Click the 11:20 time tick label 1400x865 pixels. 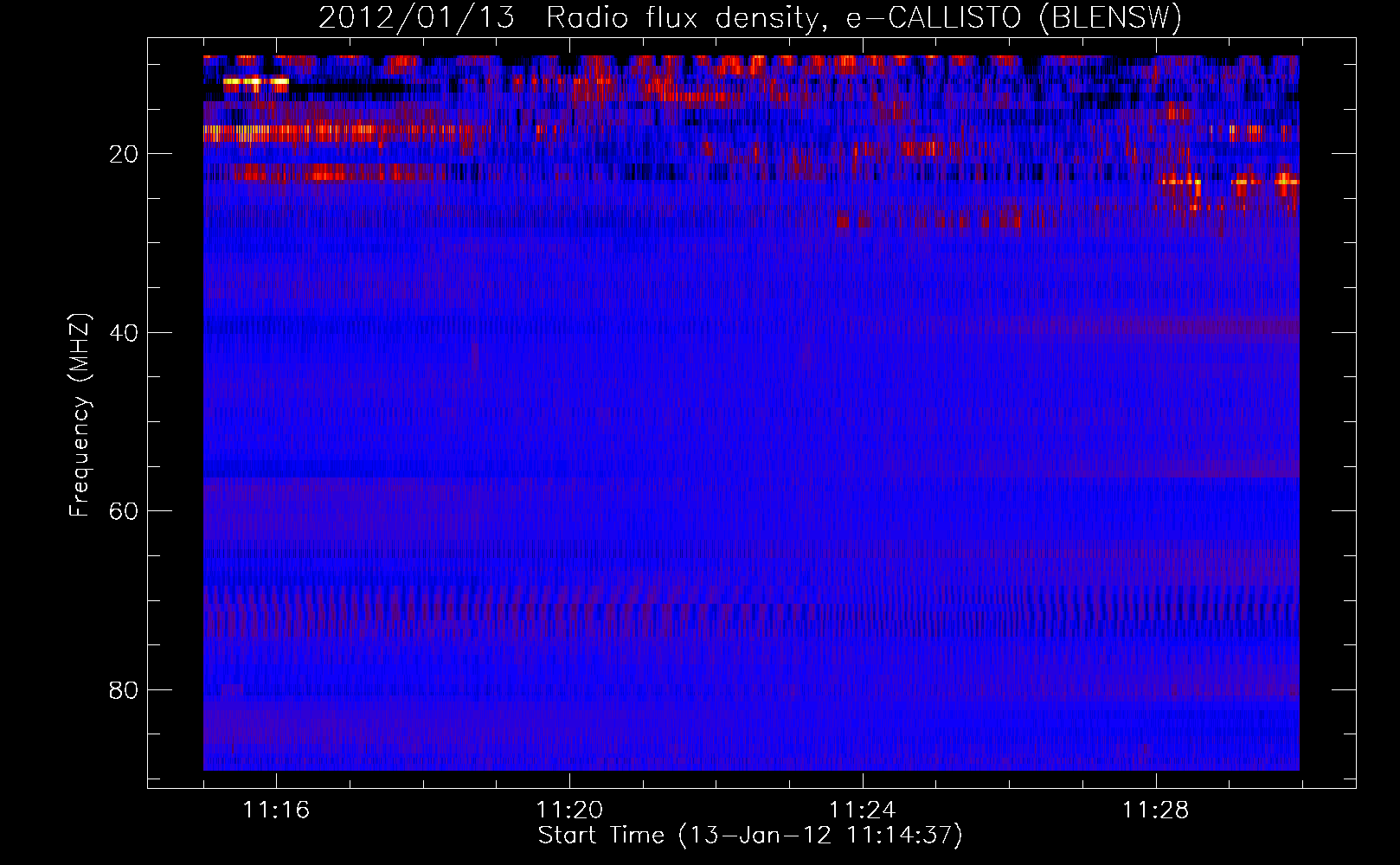click(x=569, y=811)
